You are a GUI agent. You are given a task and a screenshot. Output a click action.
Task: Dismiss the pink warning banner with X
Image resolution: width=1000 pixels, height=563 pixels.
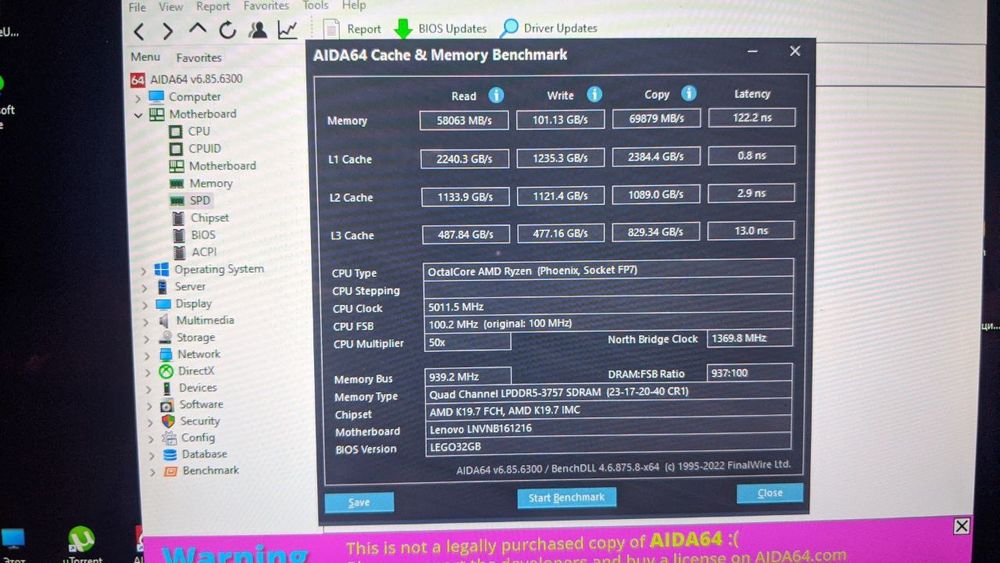pos(962,526)
